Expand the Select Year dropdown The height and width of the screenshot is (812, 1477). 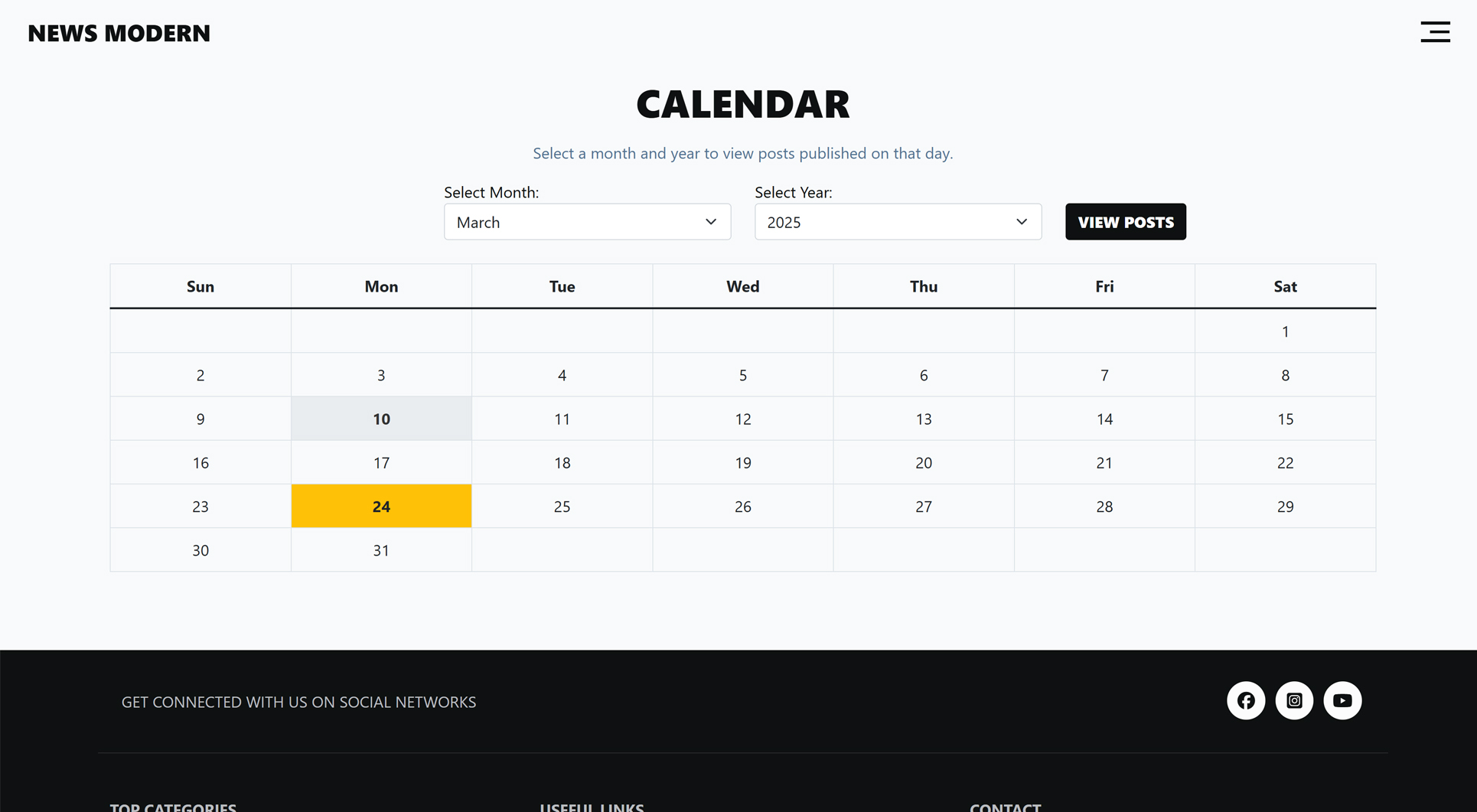pos(897,222)
